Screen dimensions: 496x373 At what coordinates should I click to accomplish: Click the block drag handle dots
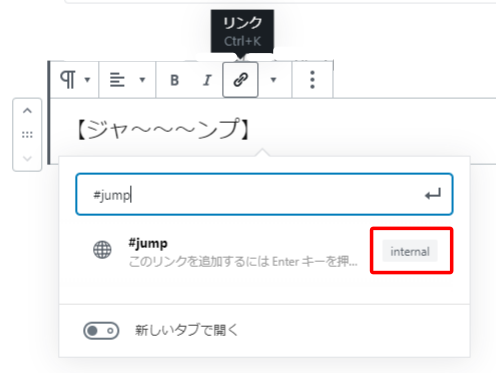click(27, 135)
